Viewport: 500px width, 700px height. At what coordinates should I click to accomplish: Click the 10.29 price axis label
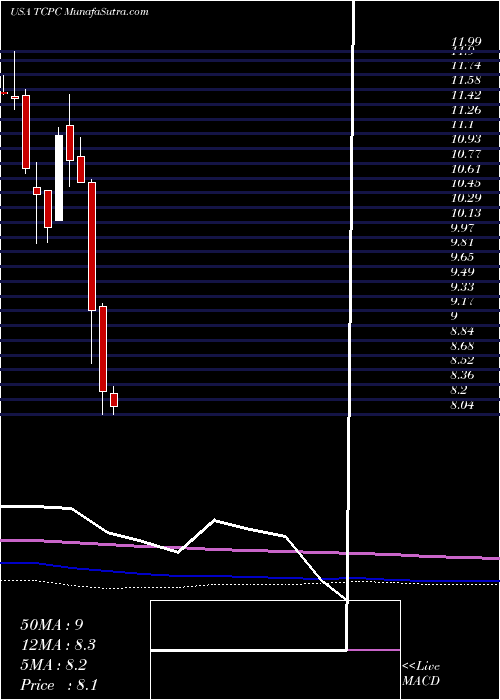point(466,198)
